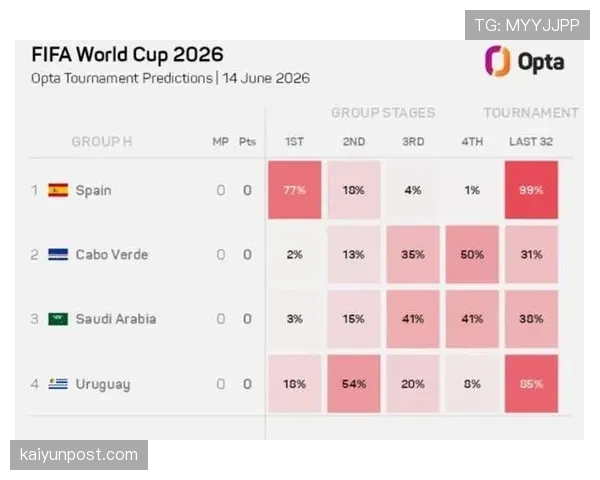This screenshot has width=600, height=480.
Task: Click the 1ST column header
Action: coord(294,142)
